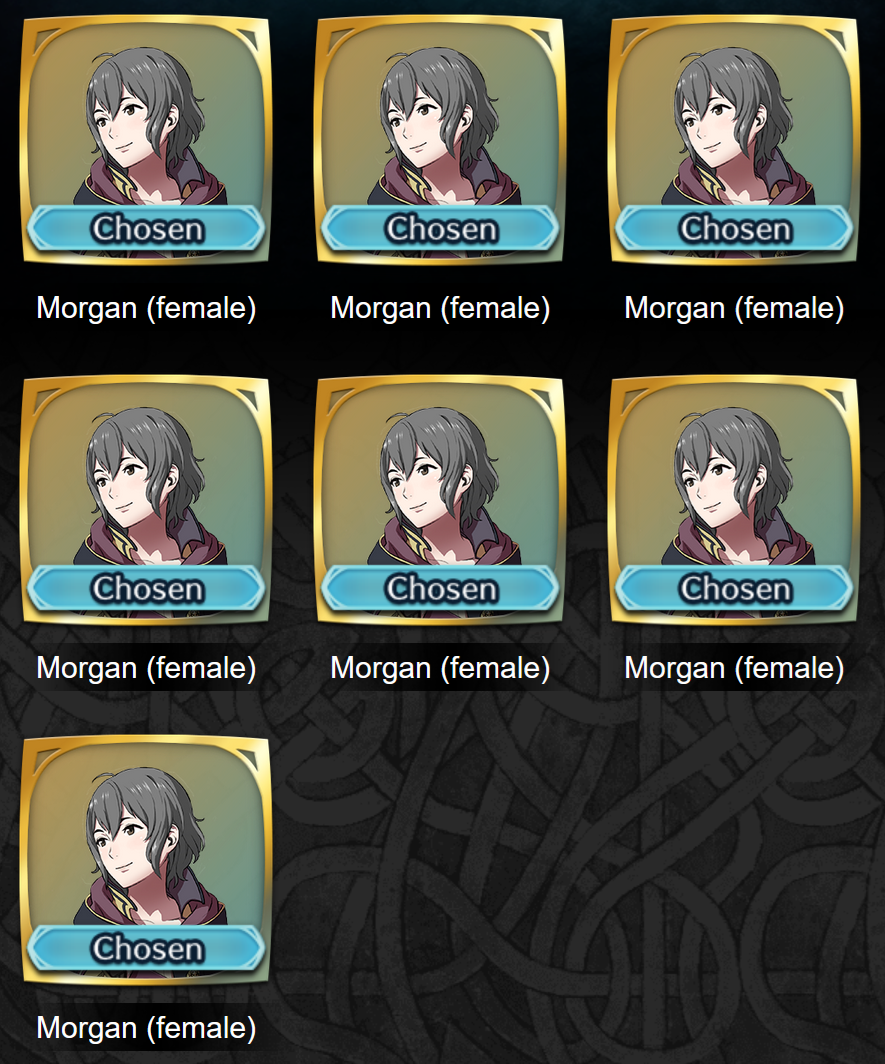This screenshot has width=885, height=1064.
Task: Click Morgan (female) label under top-row first portrait
Action: (146, 308)
